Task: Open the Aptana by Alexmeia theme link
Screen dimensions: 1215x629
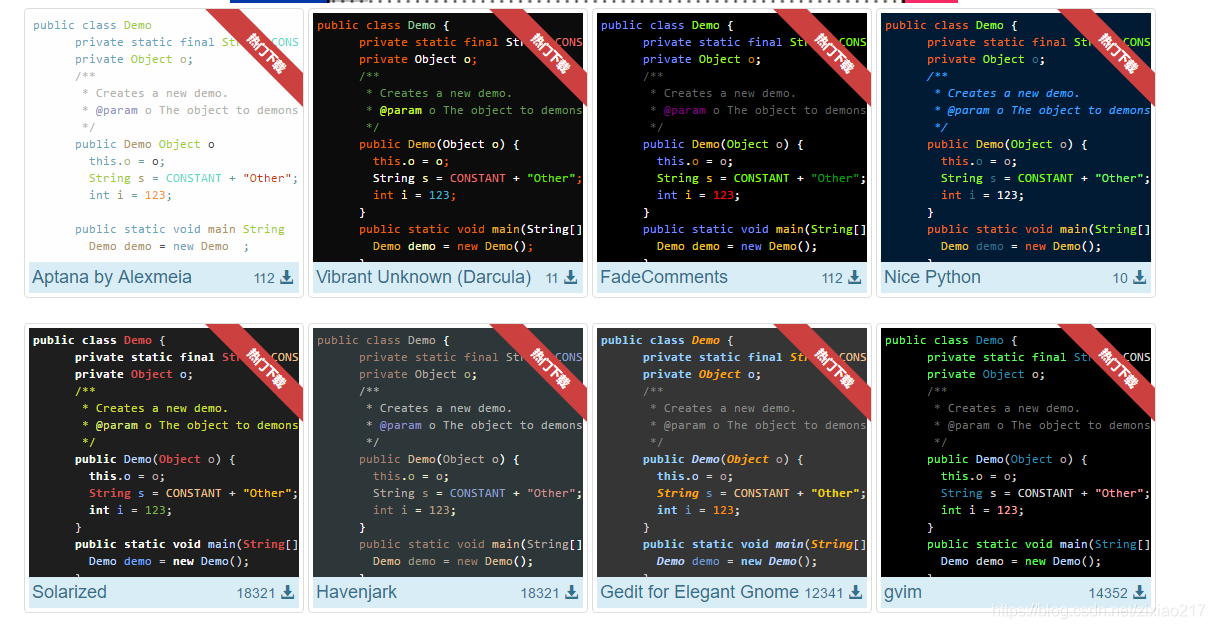Action: click(112, 277)
